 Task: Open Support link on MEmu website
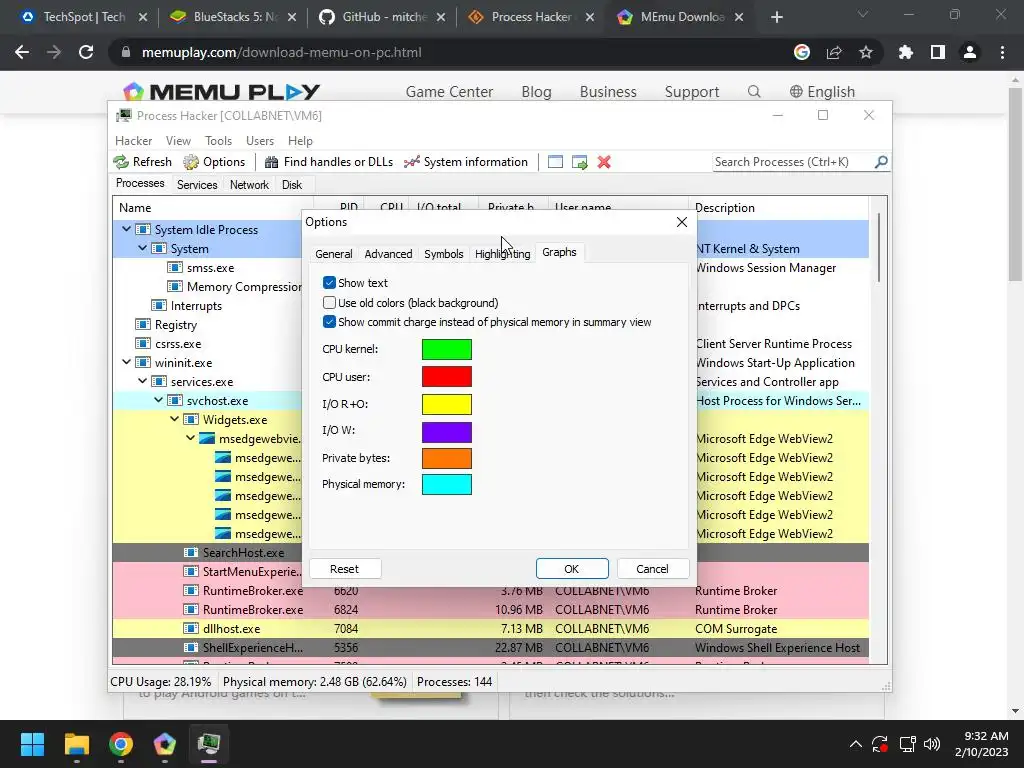coord(692,92)
